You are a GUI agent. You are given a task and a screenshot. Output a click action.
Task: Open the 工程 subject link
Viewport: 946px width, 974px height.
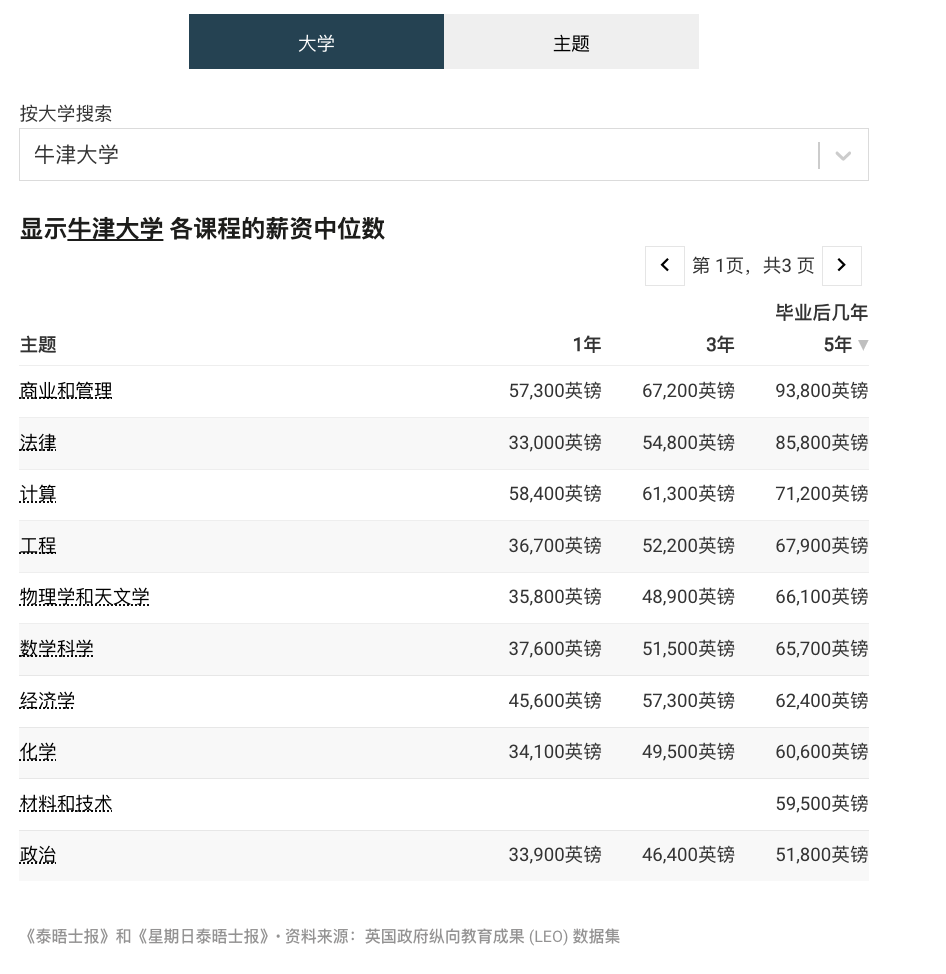pyautogui.click(x=38, y=546)
